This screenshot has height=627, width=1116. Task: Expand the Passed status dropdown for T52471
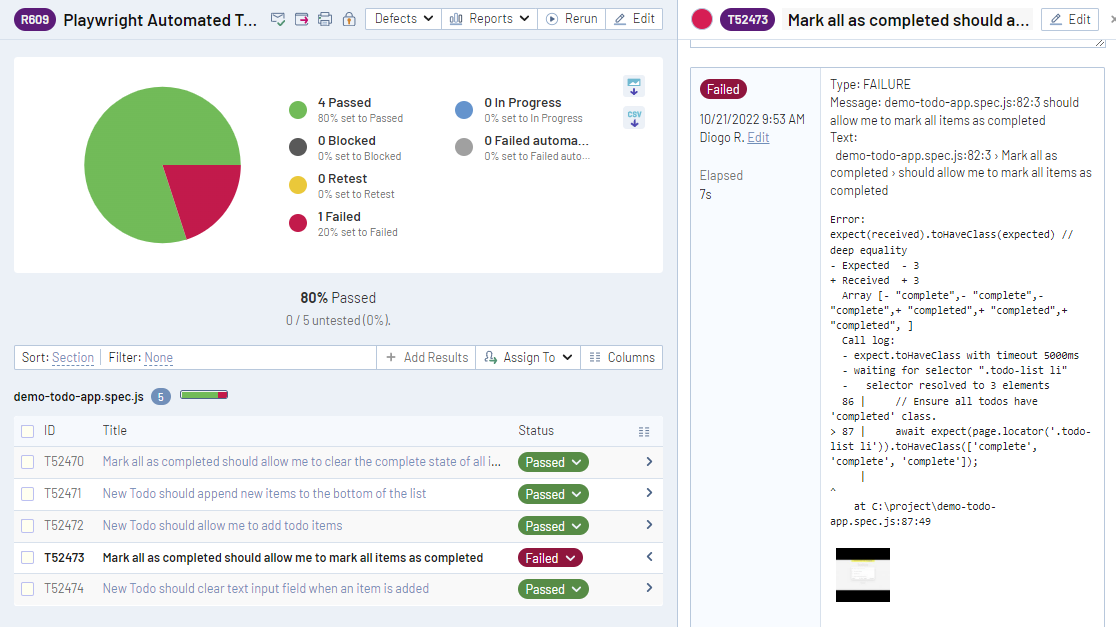pyautogui.click(x=553, y=494)
